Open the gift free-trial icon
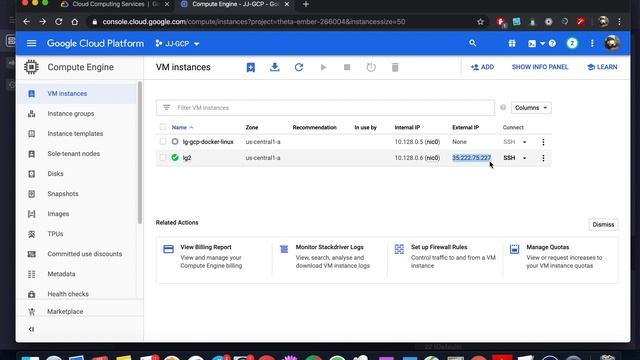The image size is (640, 360). pos(512,43)
